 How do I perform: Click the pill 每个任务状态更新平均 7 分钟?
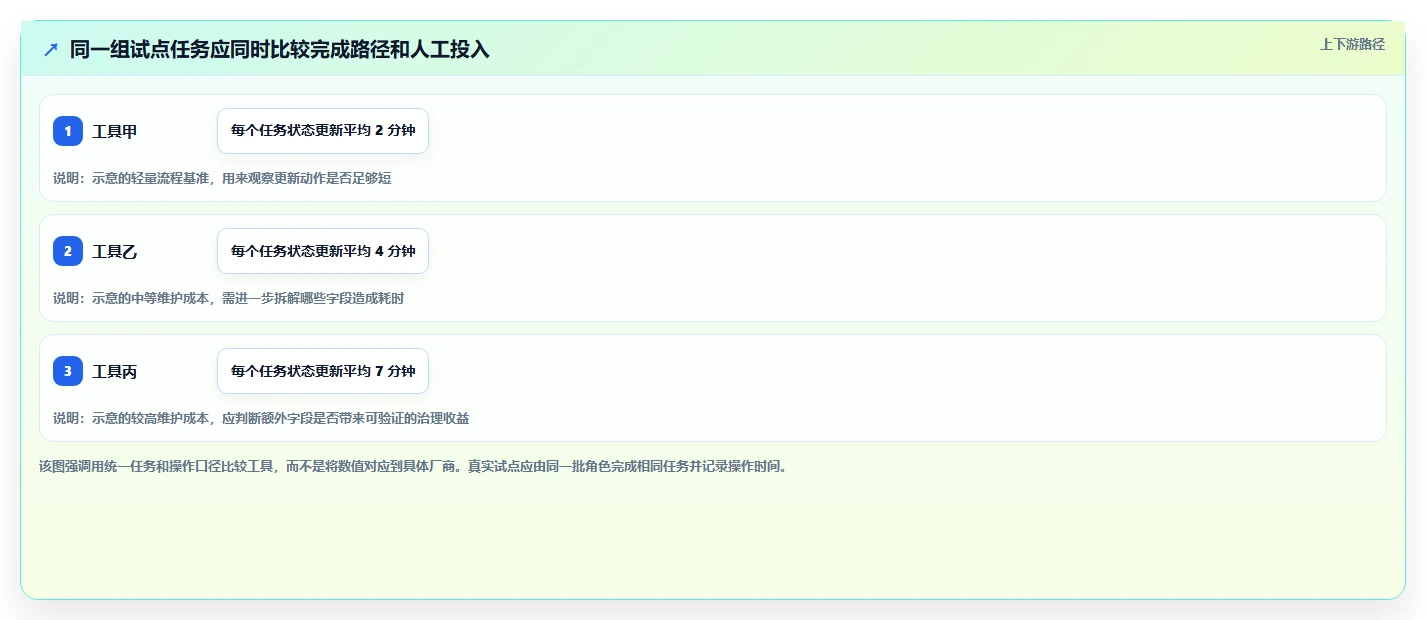[323, 371]
